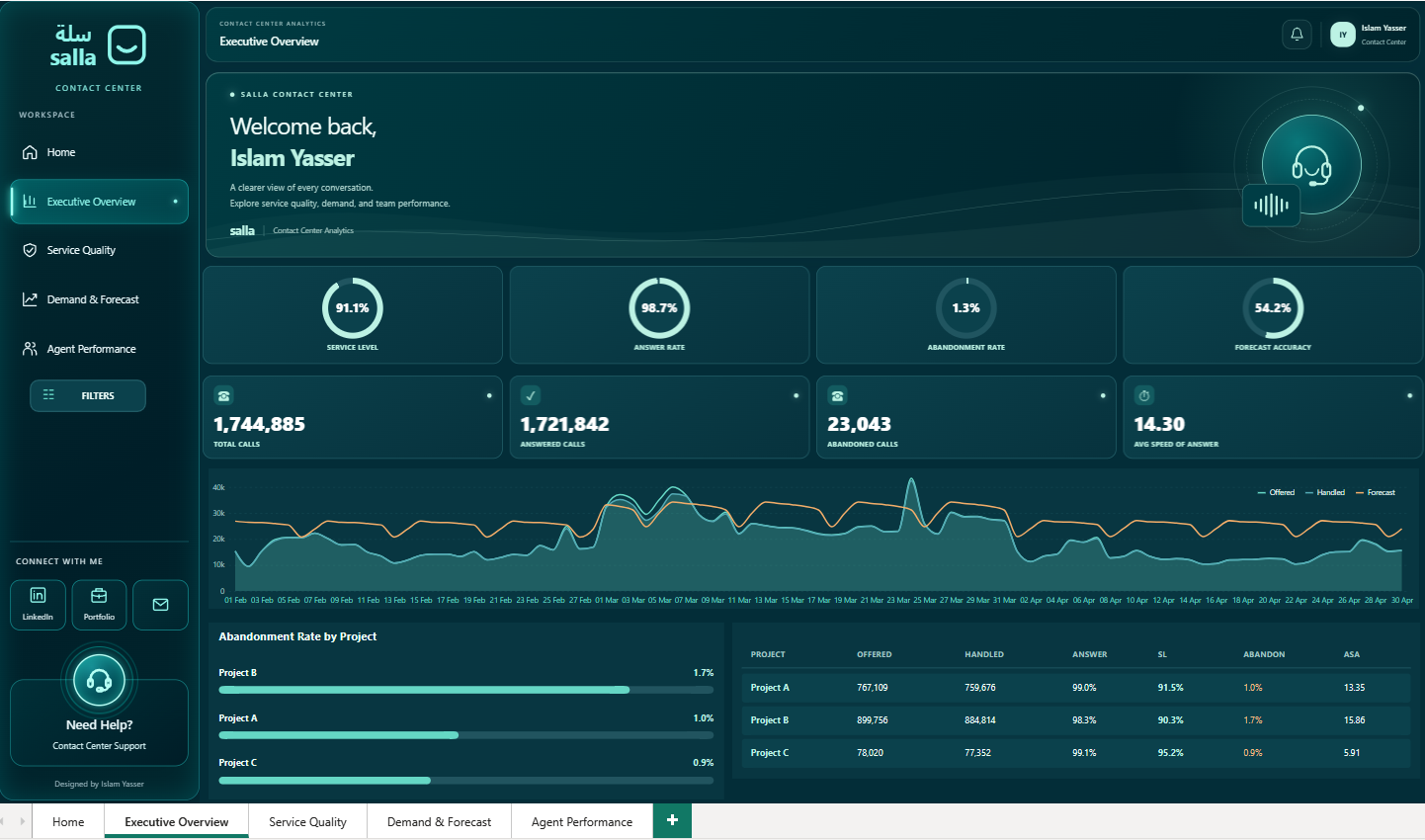Add a new sheet with plus button
The width and height of the screenshot is (1425, 840).
click(x=672, y=820)
